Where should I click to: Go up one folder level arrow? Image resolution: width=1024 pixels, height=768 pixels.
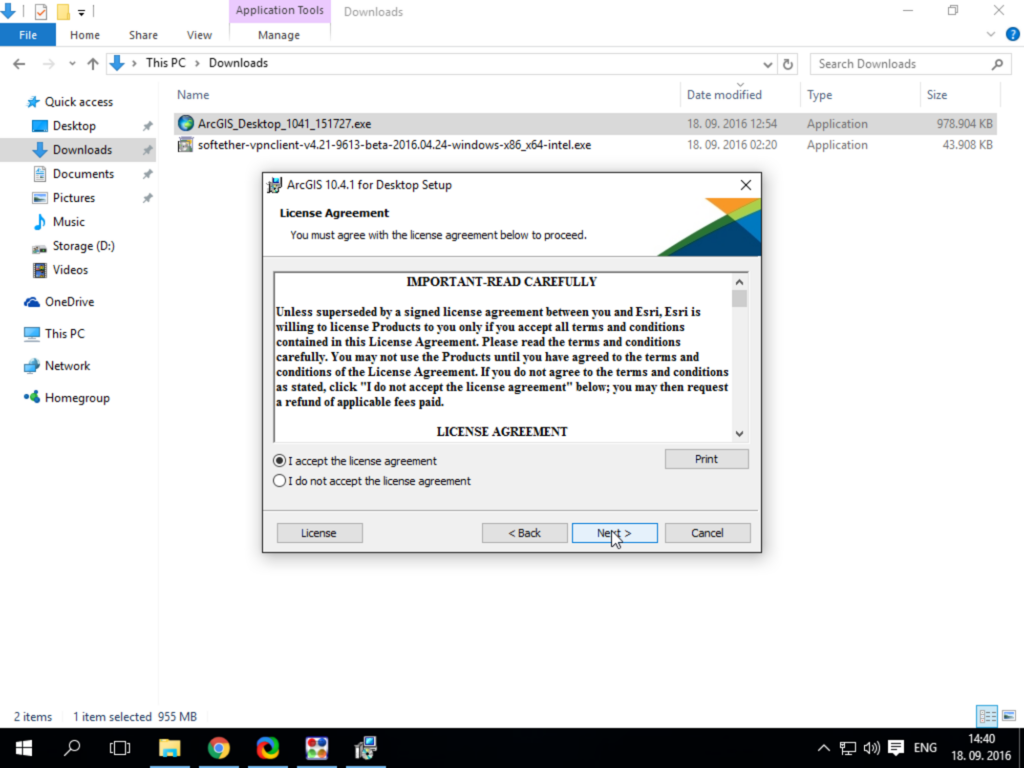pos(93,64)
